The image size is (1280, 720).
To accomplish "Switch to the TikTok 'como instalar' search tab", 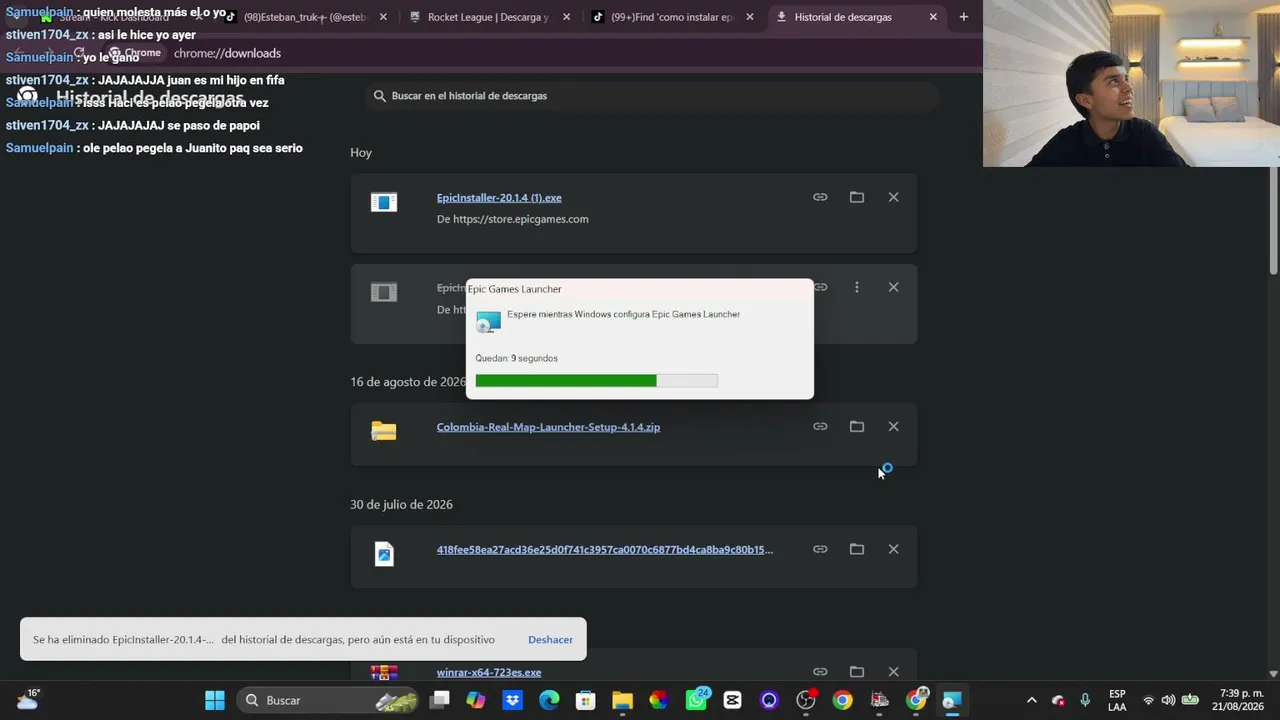I will pyautogui.click(x=672, y=17).
